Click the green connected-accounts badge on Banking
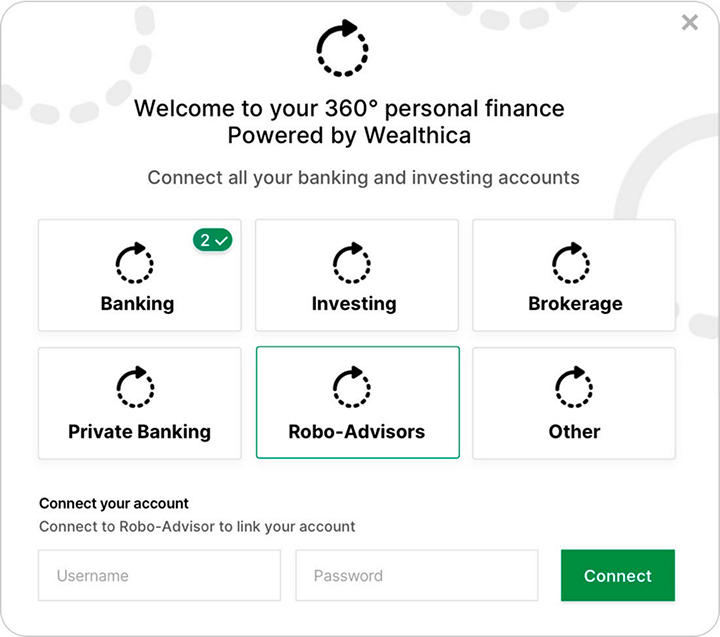The width and height of the screenshot is (720, 637). [x=212, y=240]
